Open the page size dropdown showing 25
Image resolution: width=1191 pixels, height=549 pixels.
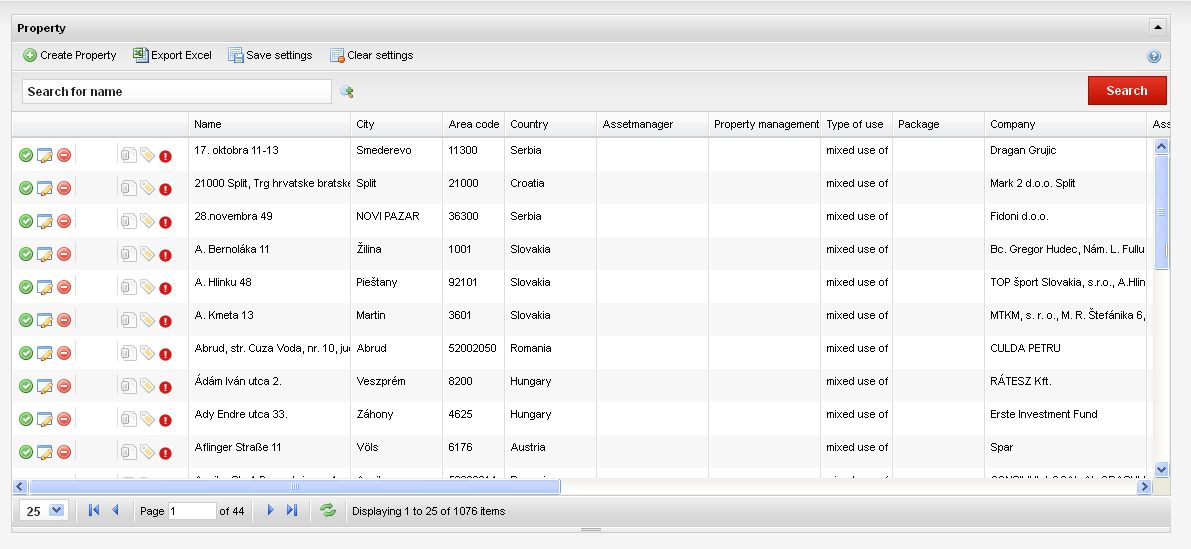(x=57, y=510)
